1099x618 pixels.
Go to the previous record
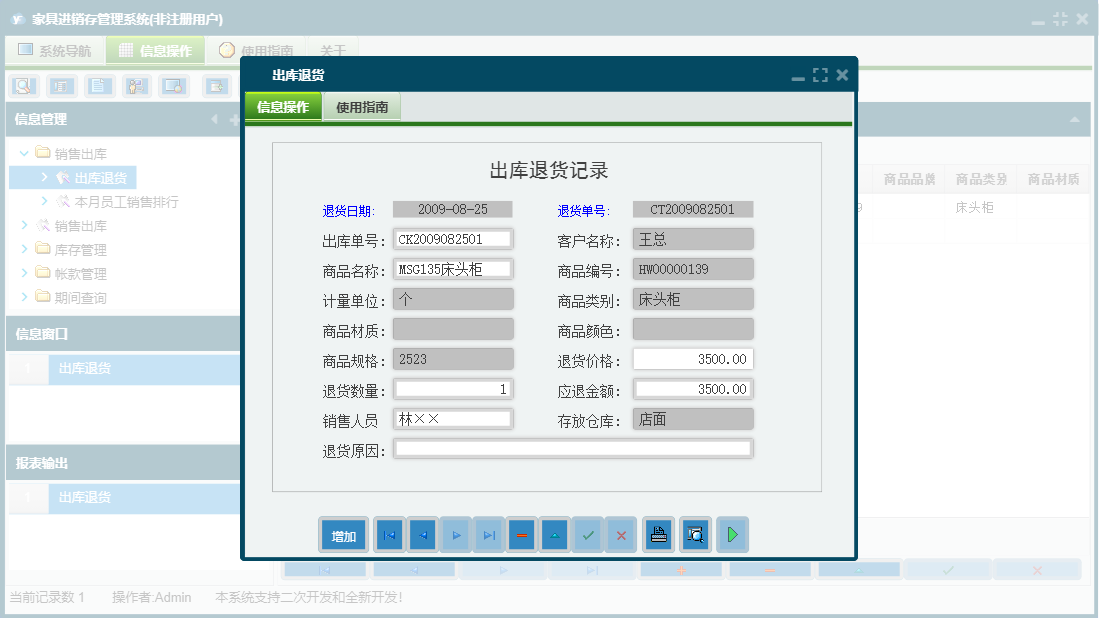422,534
